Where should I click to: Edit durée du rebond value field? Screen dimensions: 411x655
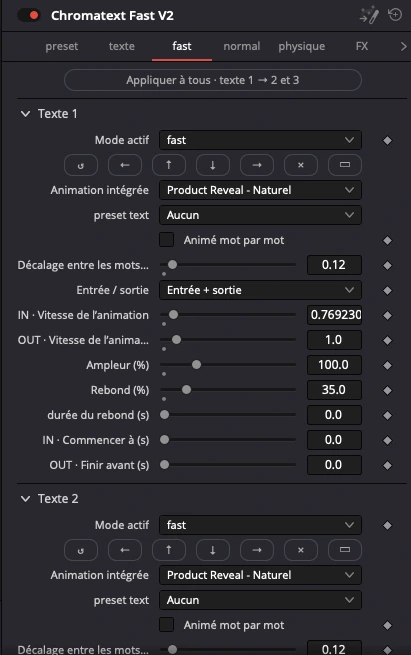click(334, 415)
